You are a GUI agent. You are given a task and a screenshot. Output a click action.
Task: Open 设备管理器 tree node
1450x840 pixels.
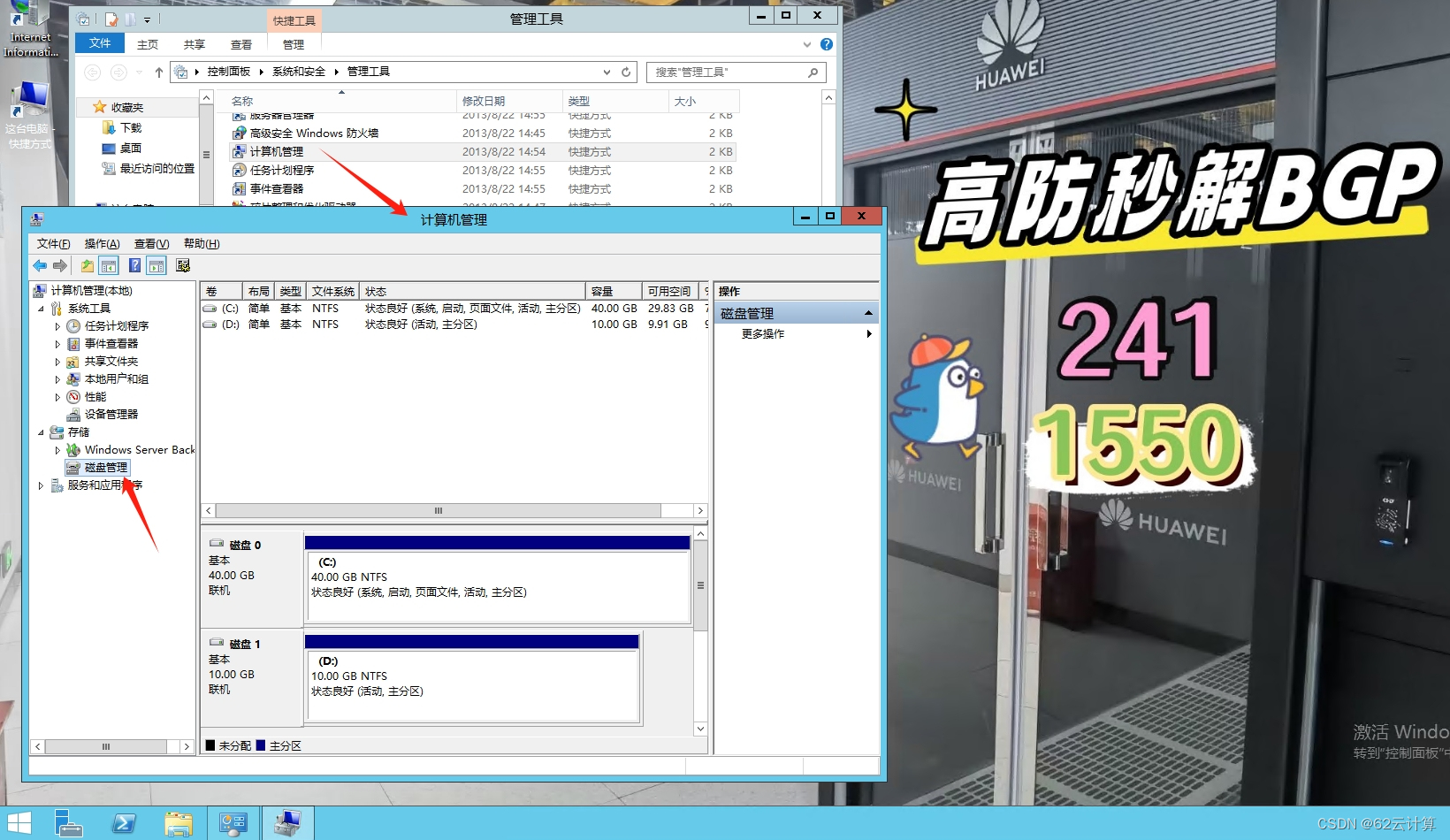click(x=111, y=415)
